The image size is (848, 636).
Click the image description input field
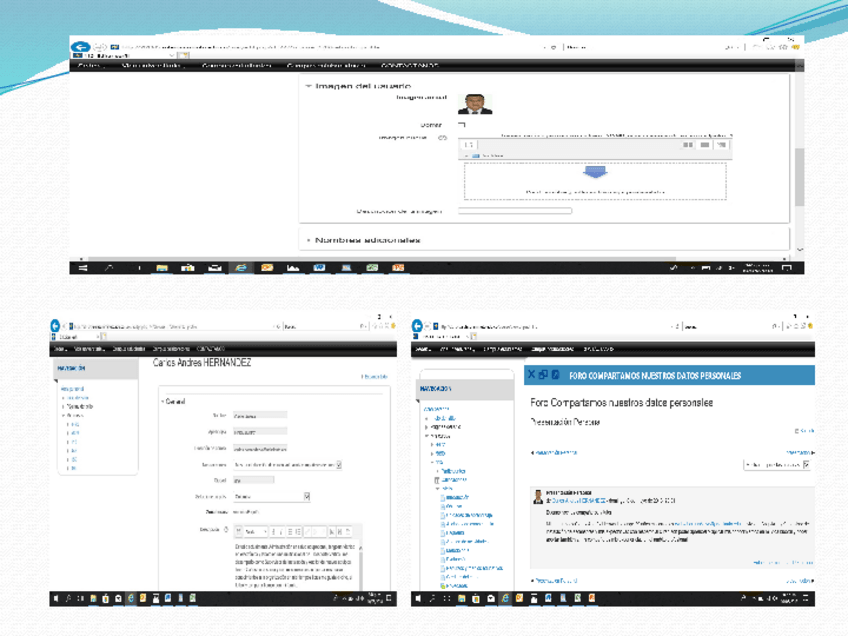tap(515, 211)
